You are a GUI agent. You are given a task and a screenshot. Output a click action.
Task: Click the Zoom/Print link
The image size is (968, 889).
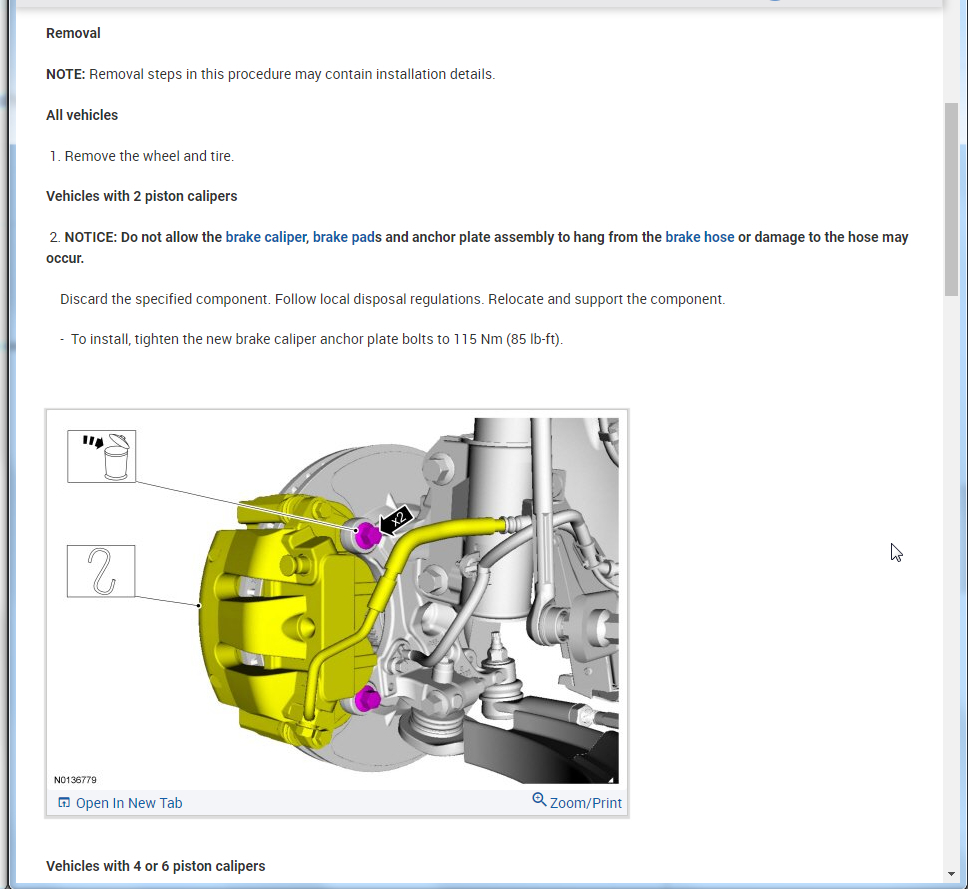tap(585, 803)
